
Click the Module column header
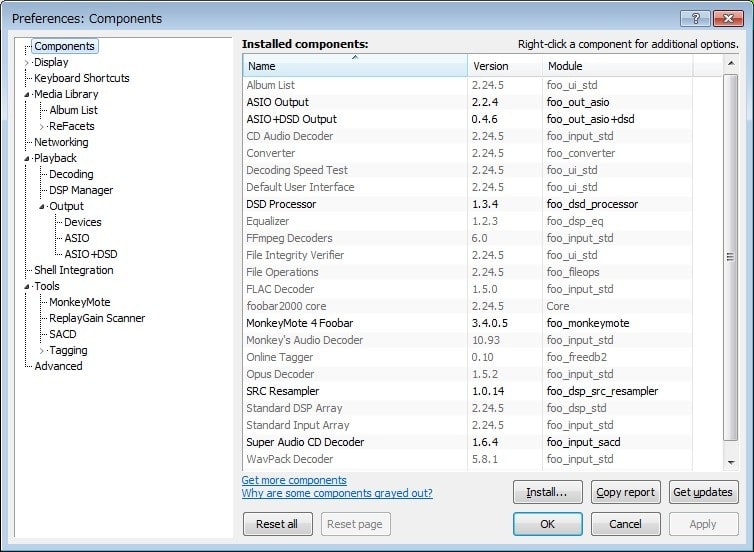click(565, 66)
